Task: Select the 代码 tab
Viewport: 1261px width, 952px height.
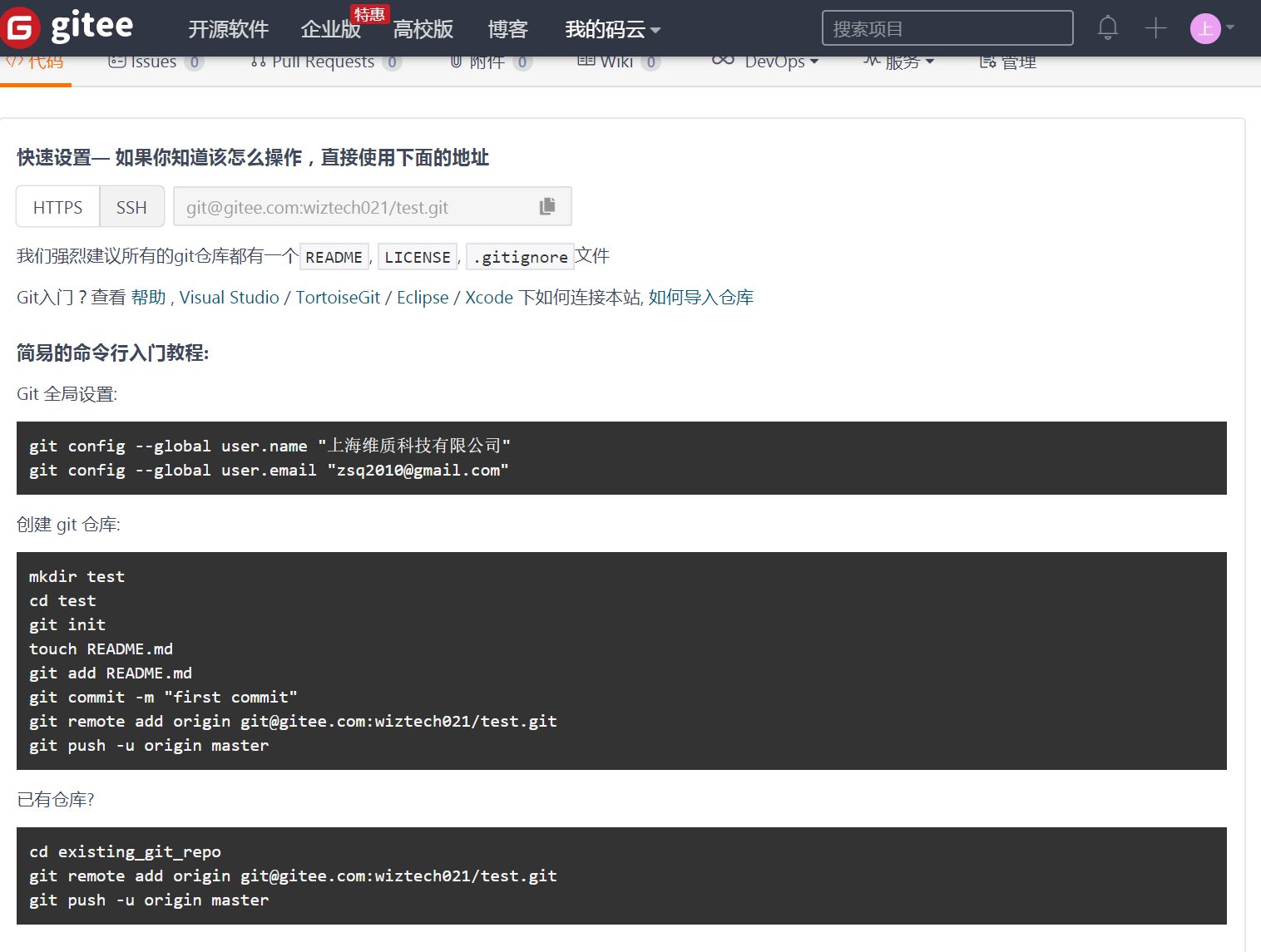Action: (35, 62)
